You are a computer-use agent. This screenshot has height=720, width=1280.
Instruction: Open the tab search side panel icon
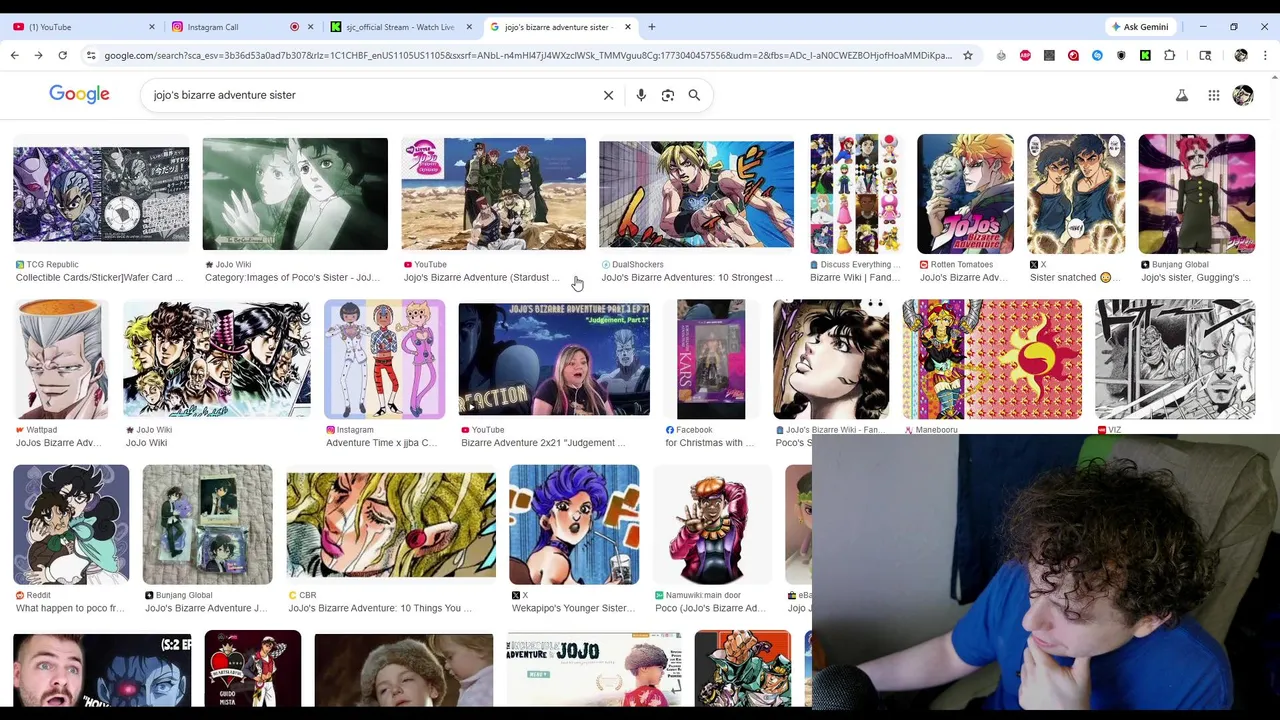tap(1205, 55)
